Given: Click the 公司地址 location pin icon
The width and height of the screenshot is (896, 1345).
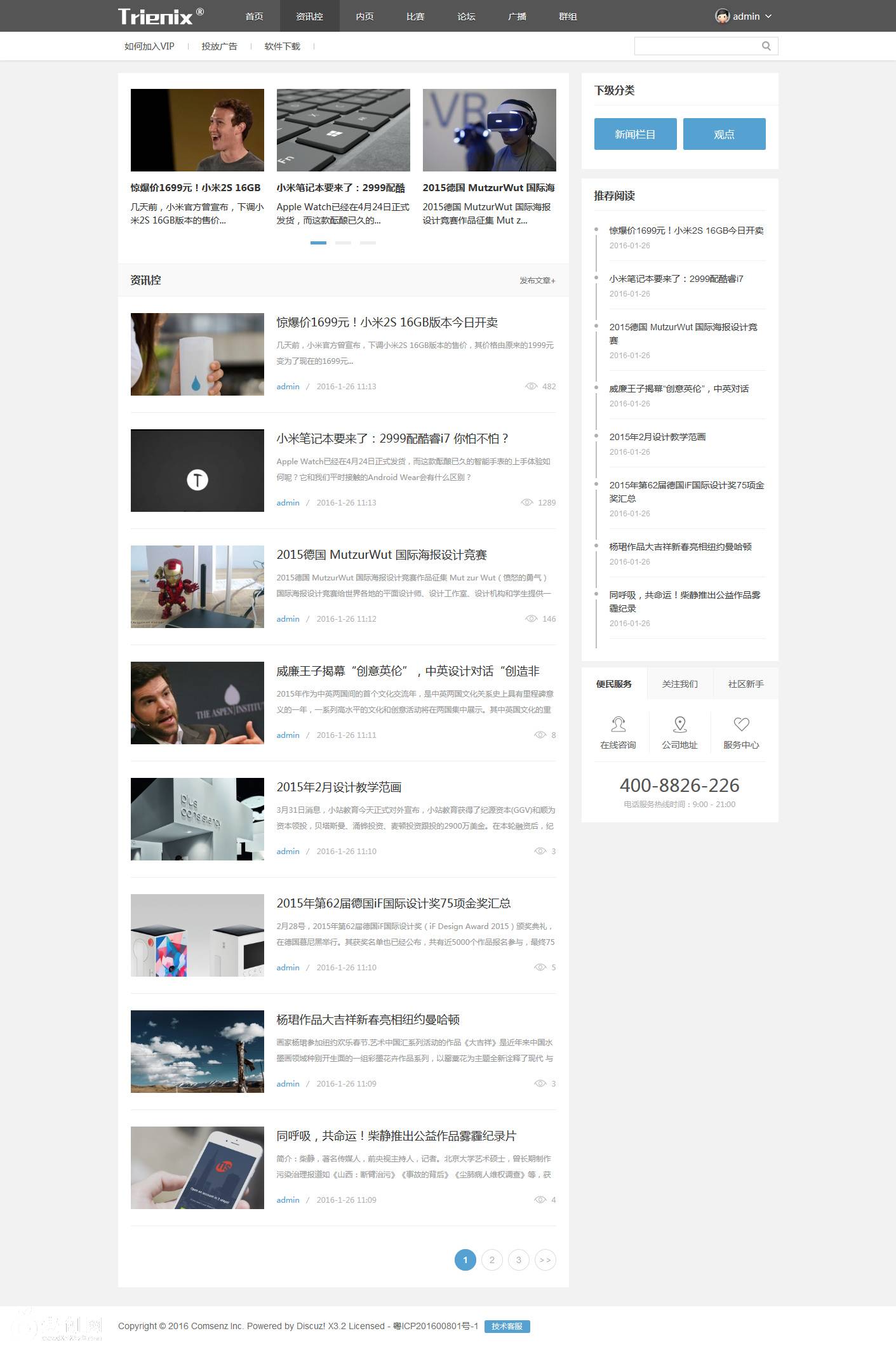Looking at the screenshot, I should [679, 724].
